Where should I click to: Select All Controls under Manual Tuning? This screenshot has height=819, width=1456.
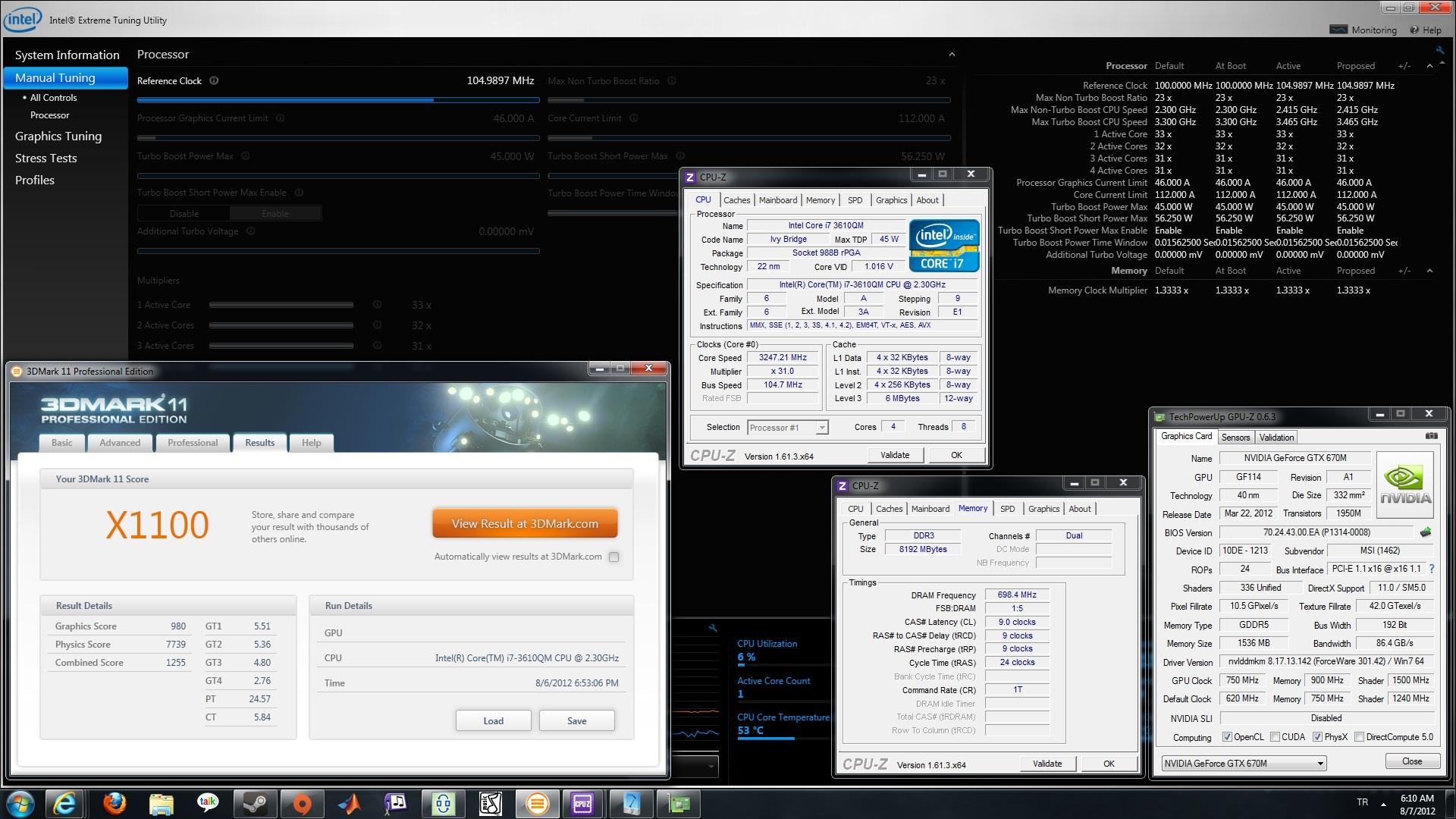click(x=53, y=98)
